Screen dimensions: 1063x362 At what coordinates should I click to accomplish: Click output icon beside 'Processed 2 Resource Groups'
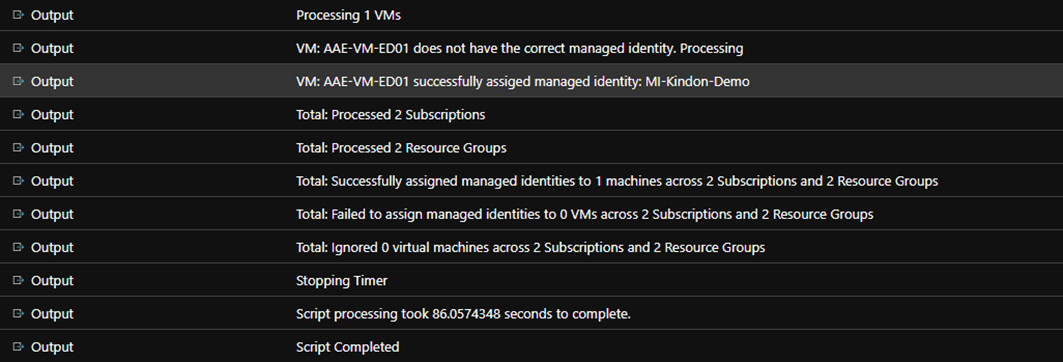[18, 148]
